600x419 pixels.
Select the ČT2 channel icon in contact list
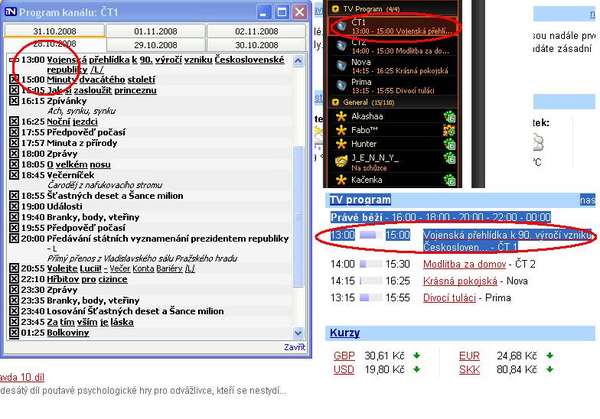tap(341, 46)
